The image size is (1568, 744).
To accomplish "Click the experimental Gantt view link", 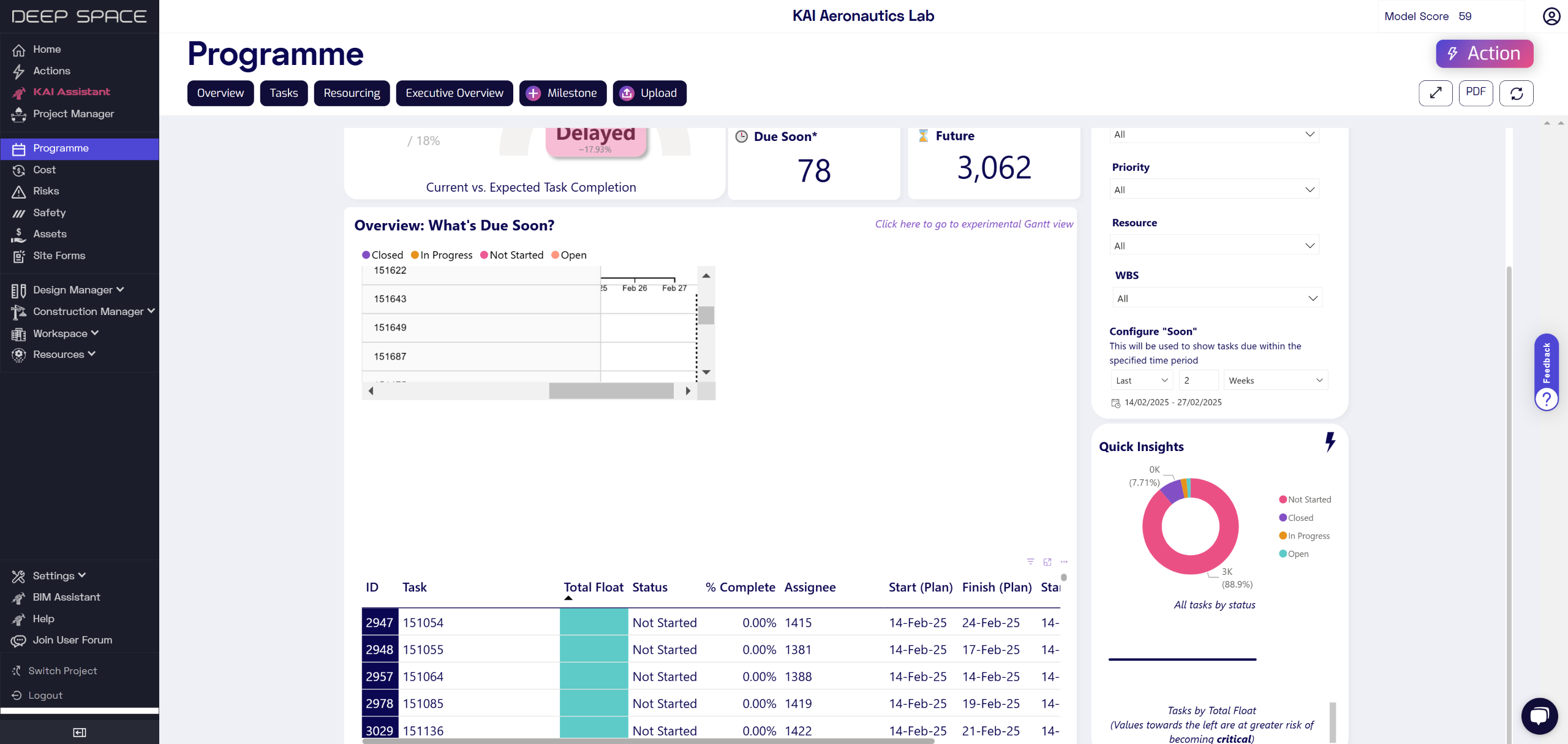I will [974, 224].
